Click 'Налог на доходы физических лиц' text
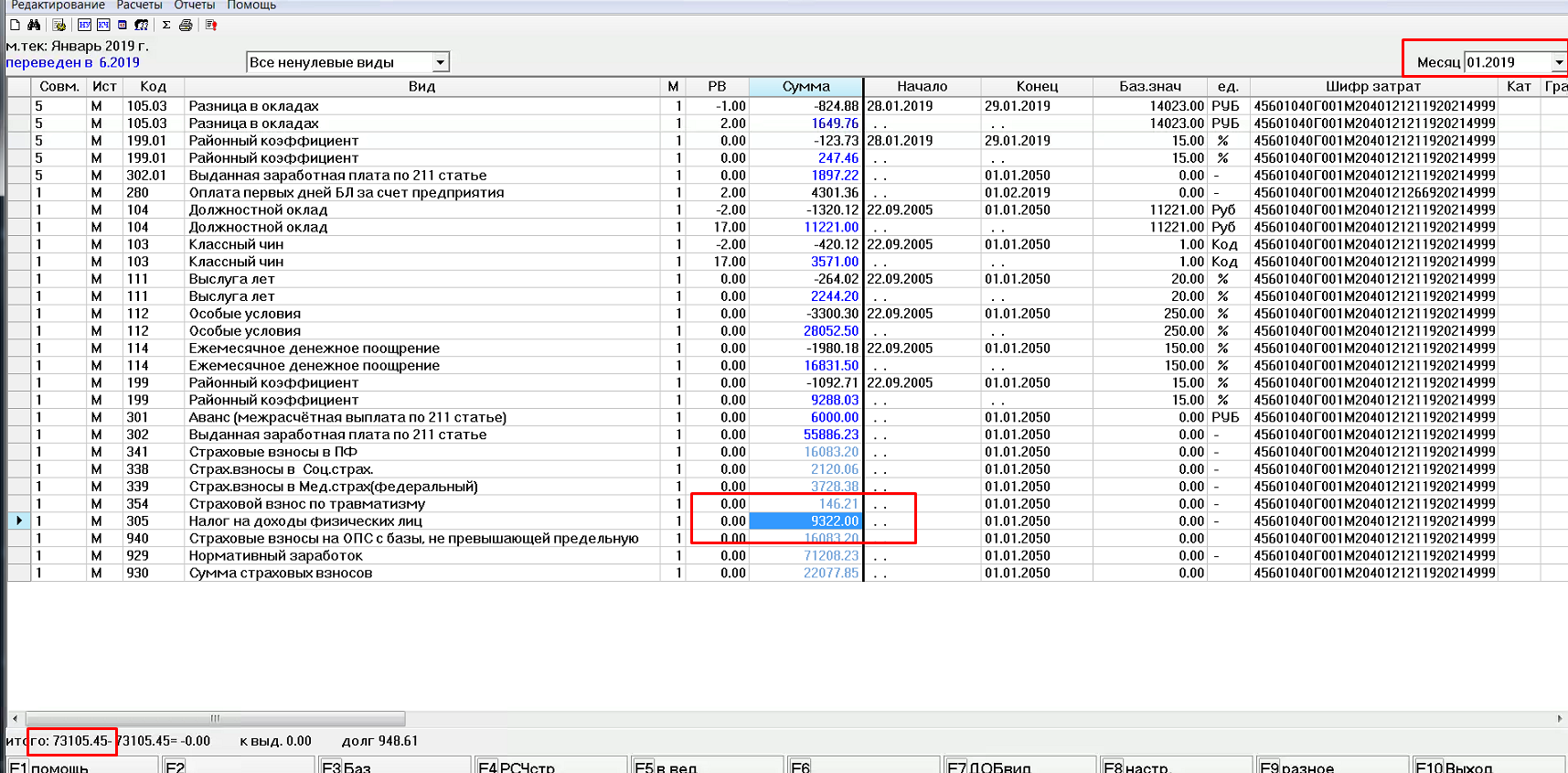This screenshot has height=773, width=1568. point(305,521)
